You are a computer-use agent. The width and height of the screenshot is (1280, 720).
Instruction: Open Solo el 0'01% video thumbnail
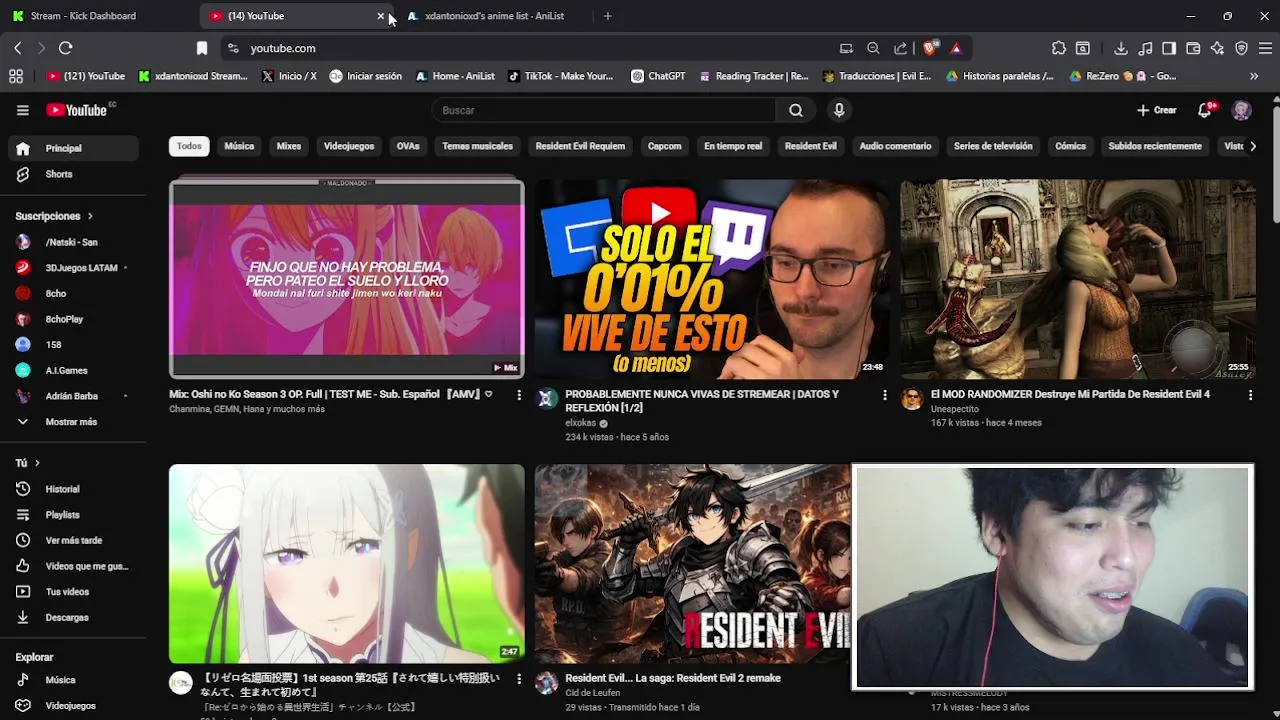(712, 279)
